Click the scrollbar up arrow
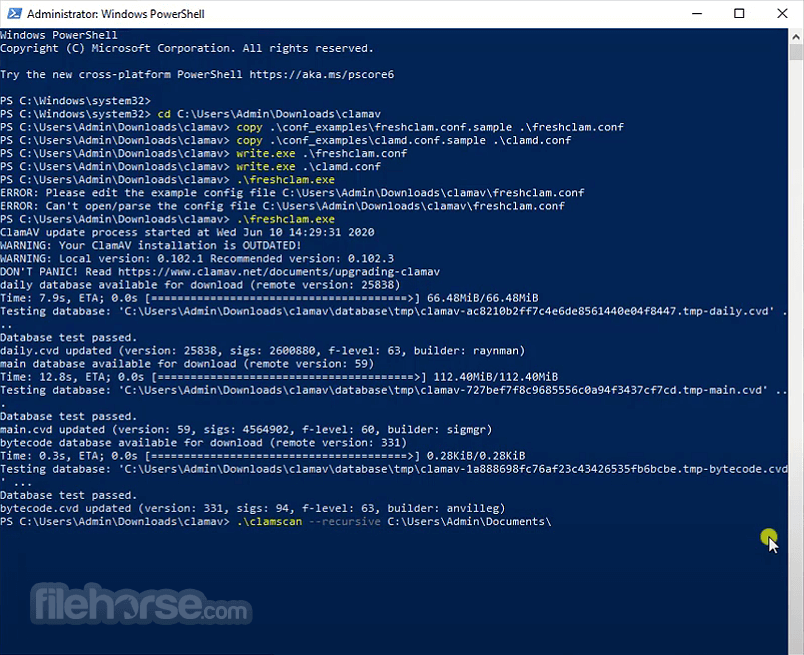The width and height of the screenshot is (804, 655). pos(796,36)
